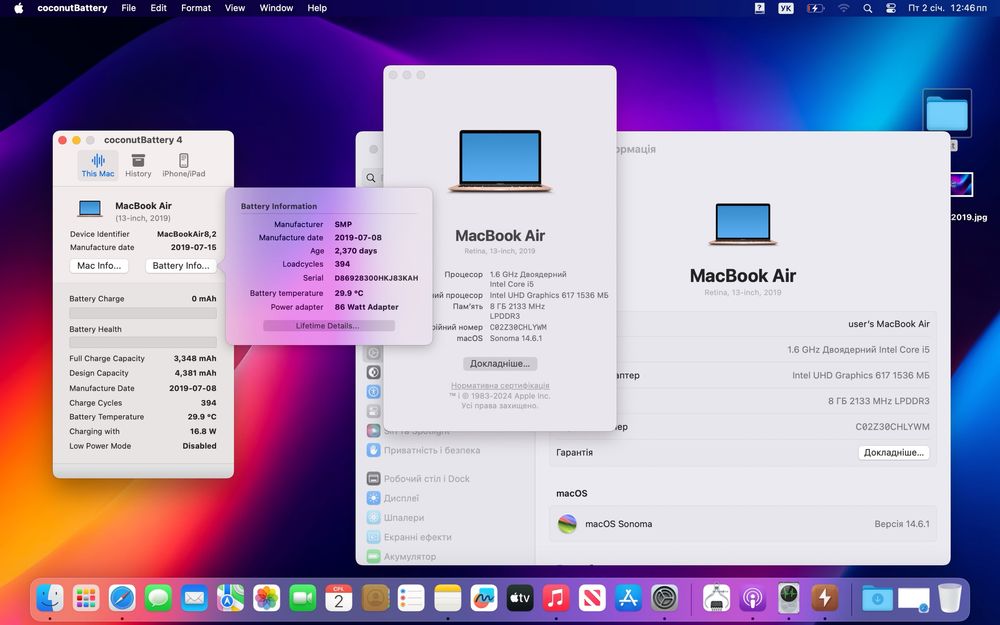Image resolution: width=1000 pixels, height=625 pixels.
Task: Select Шпалери in Settings sidebar
Action: click(395, 518)
